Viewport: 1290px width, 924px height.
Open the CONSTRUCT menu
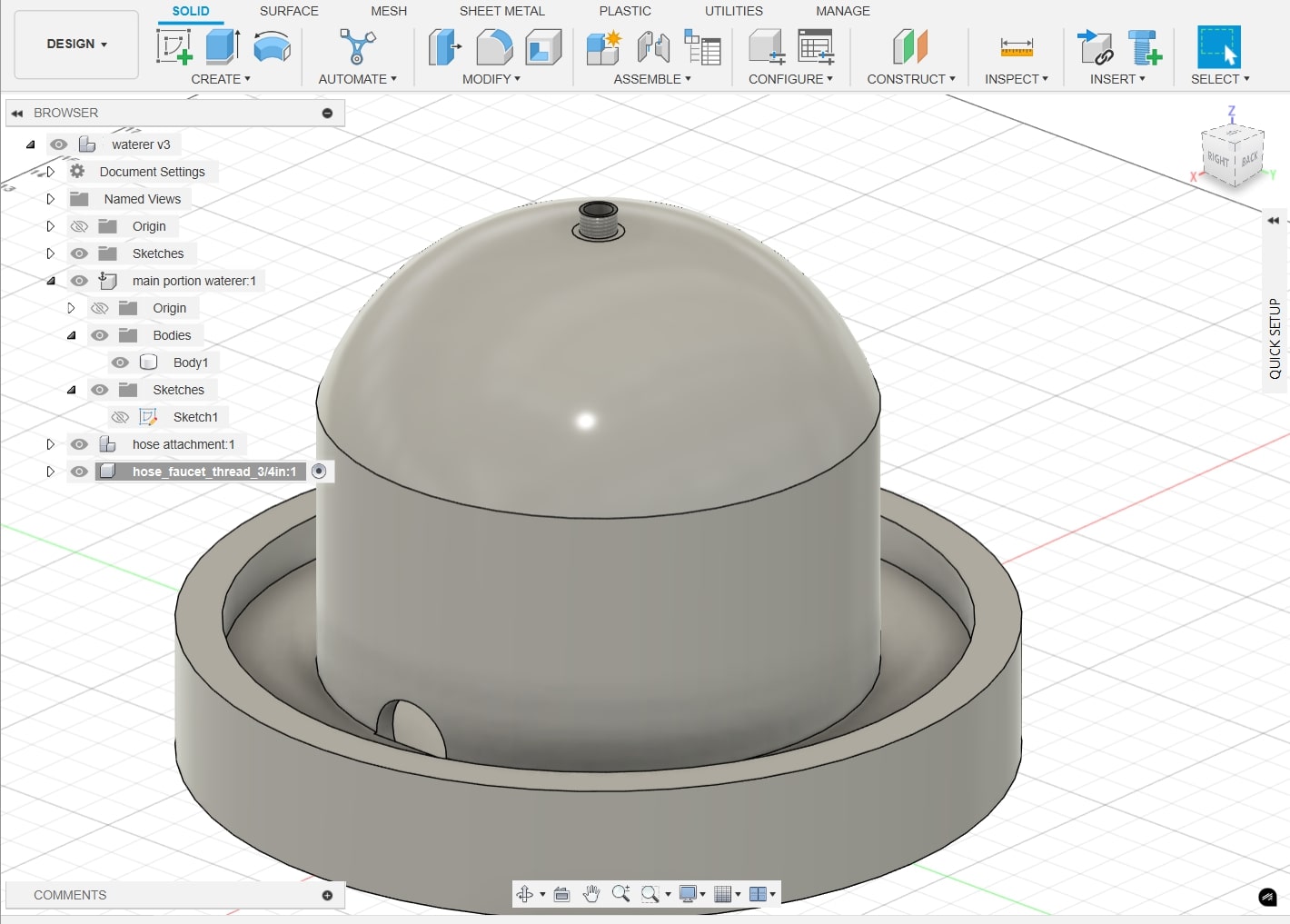click(x=911, y=79)
